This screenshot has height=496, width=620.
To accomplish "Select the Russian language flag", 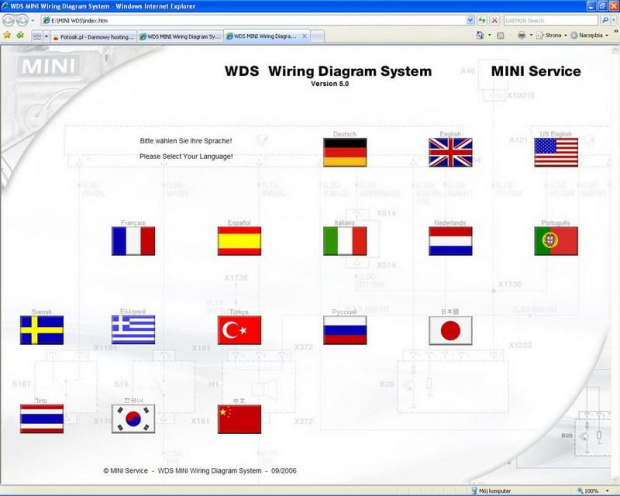I will 345,330.
